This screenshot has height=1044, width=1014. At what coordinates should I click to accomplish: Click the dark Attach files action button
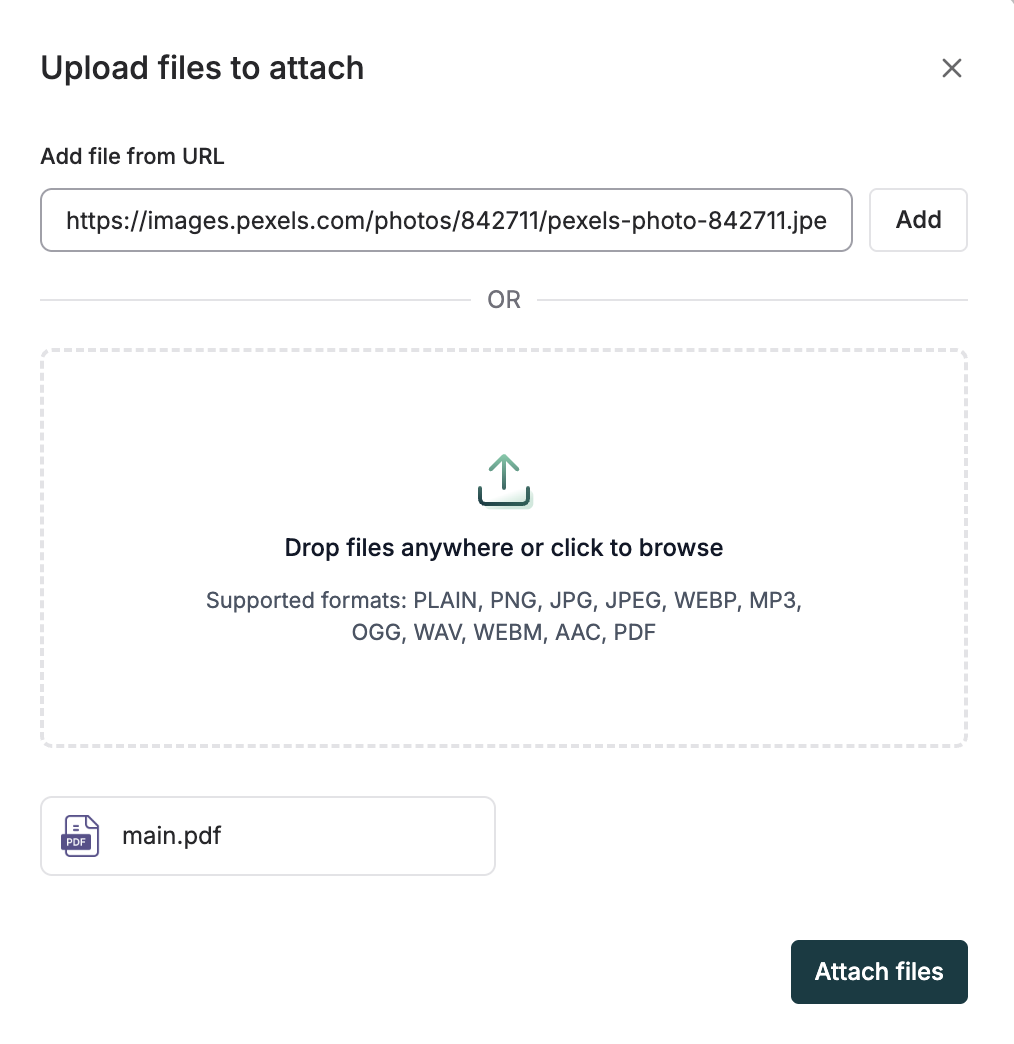click(x=878, y=971)
